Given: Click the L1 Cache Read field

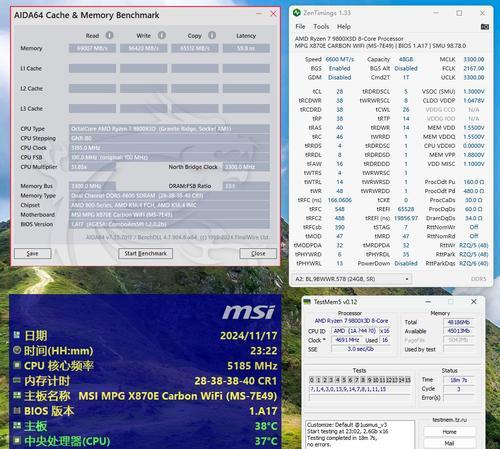Looking at the screenshot, I should click(x=92, y=68).
